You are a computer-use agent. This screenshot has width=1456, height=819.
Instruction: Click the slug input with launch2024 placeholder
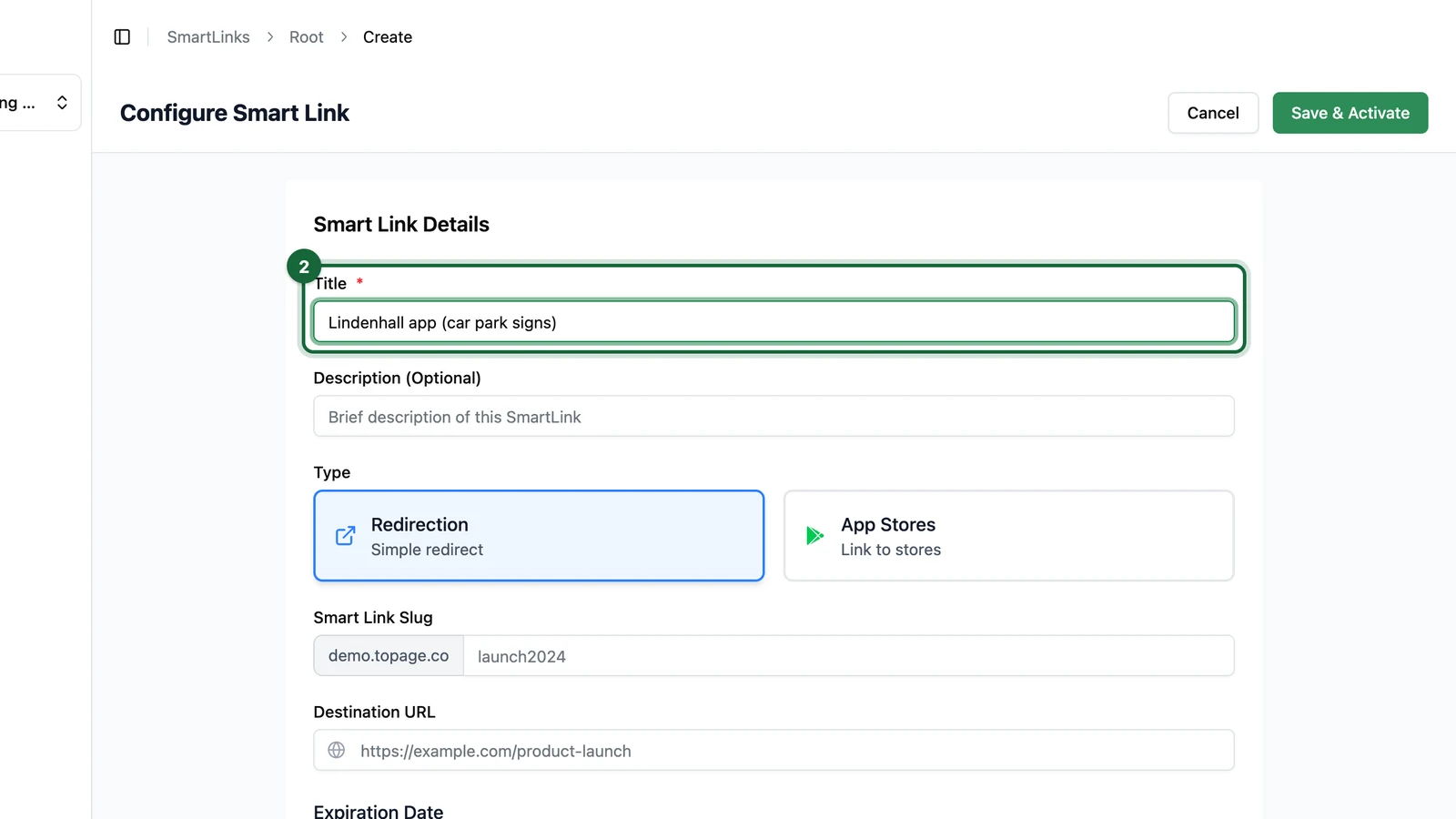coord(849,656)
